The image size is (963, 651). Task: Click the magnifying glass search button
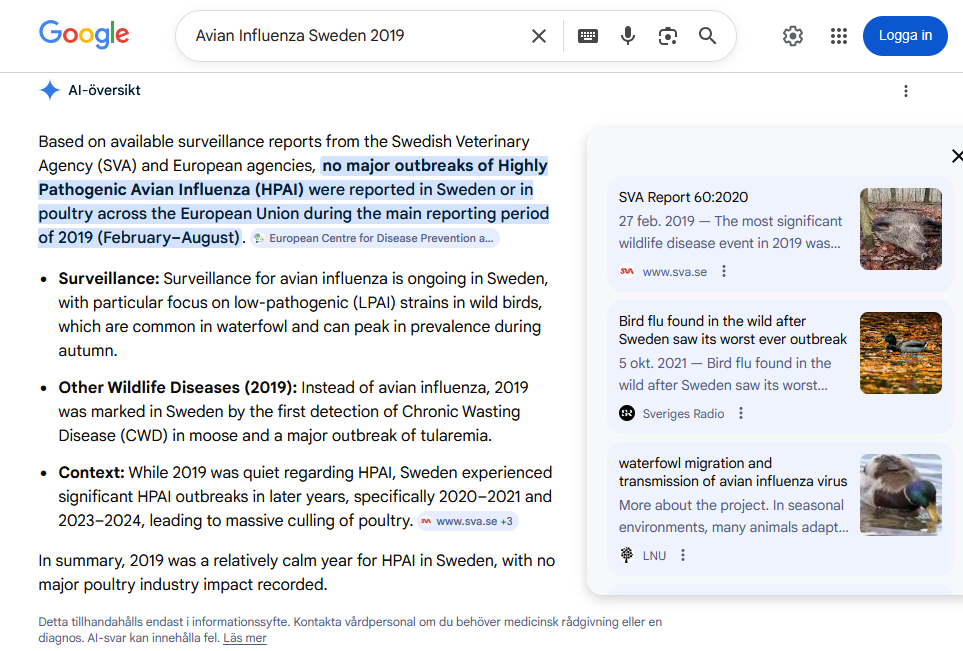708,36
